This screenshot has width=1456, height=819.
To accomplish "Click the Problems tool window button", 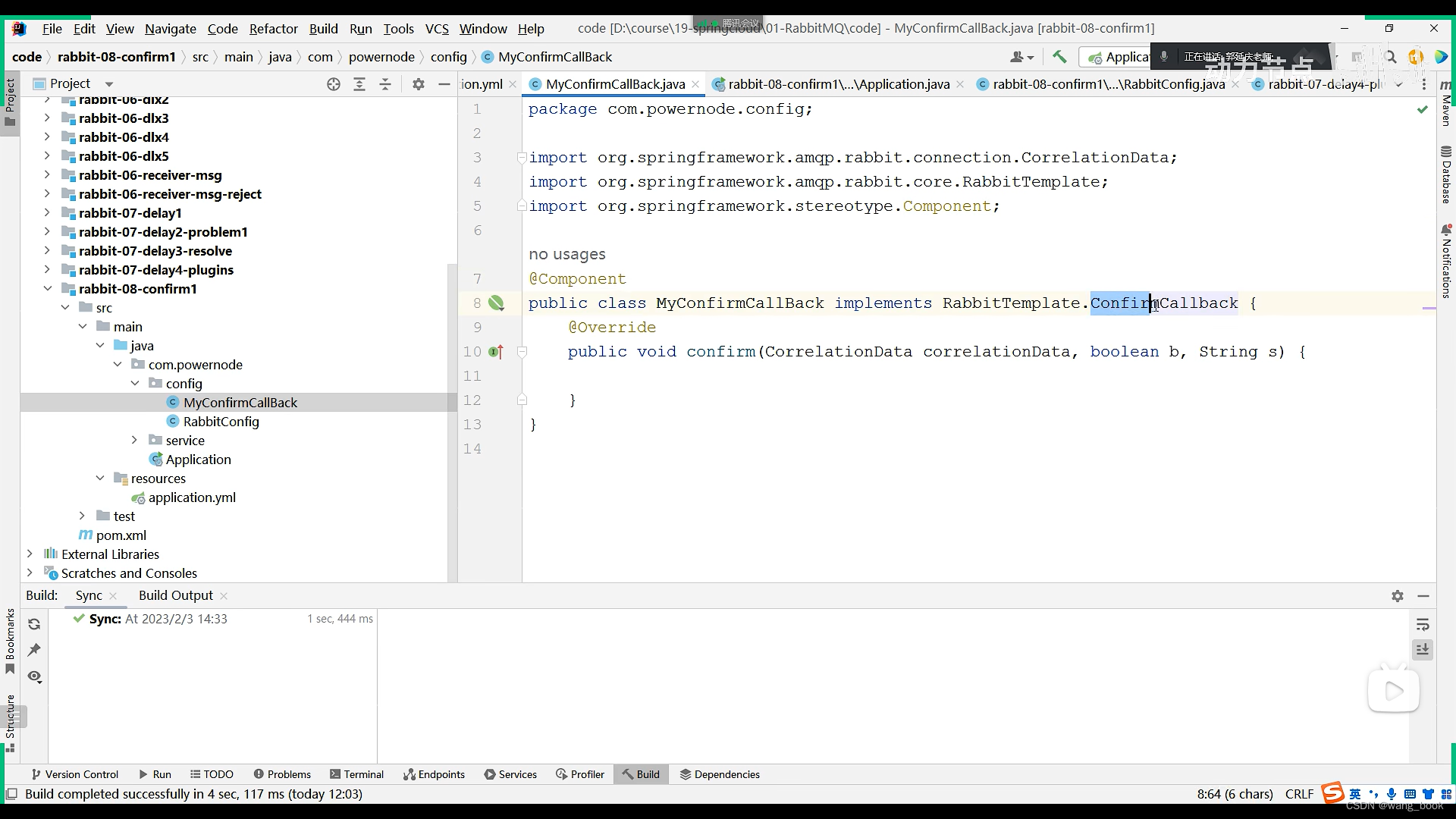I will pyautogui.click(x=282, y=774).
